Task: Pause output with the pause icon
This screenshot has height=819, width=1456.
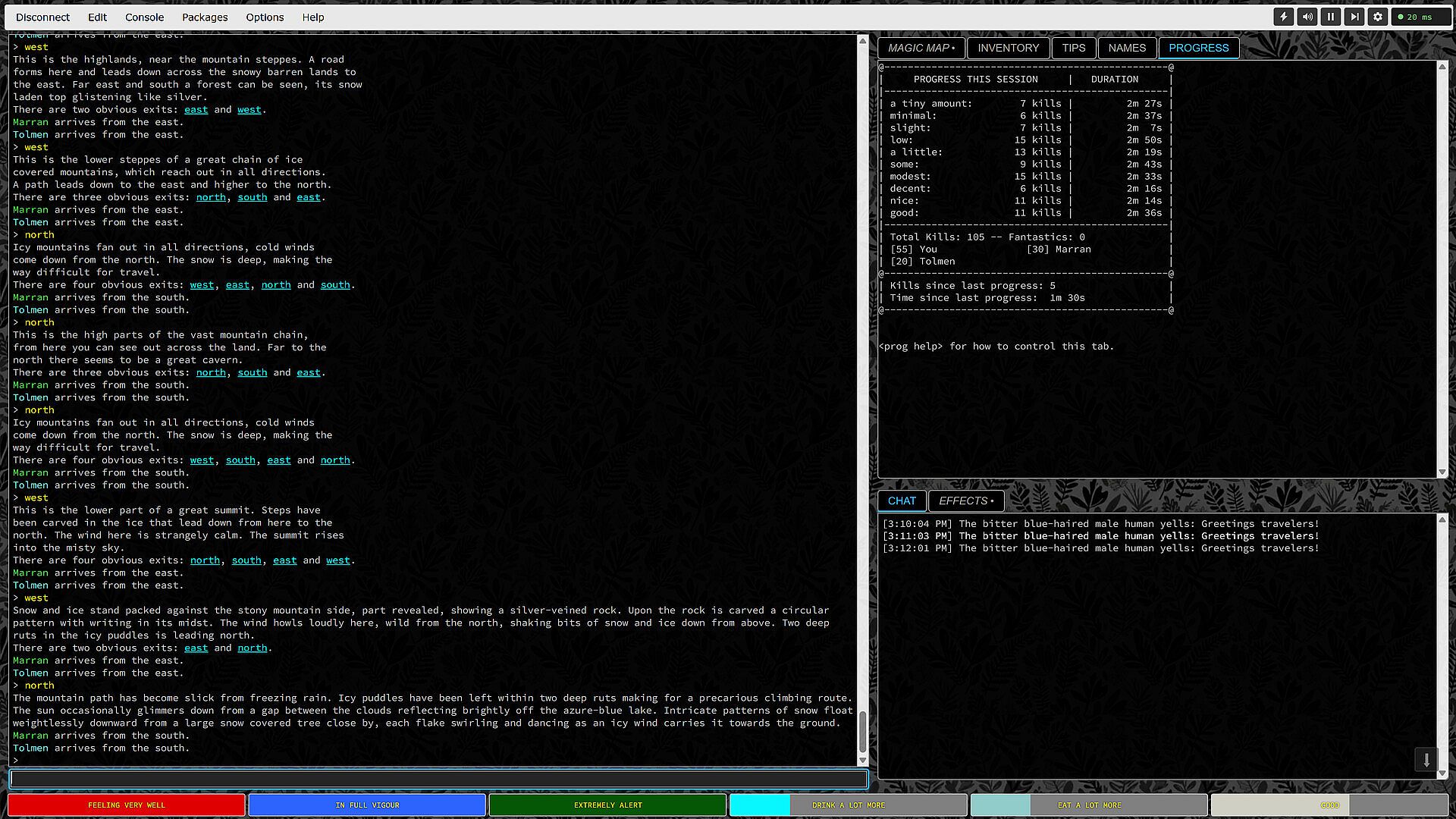Action: (1331, 17)
